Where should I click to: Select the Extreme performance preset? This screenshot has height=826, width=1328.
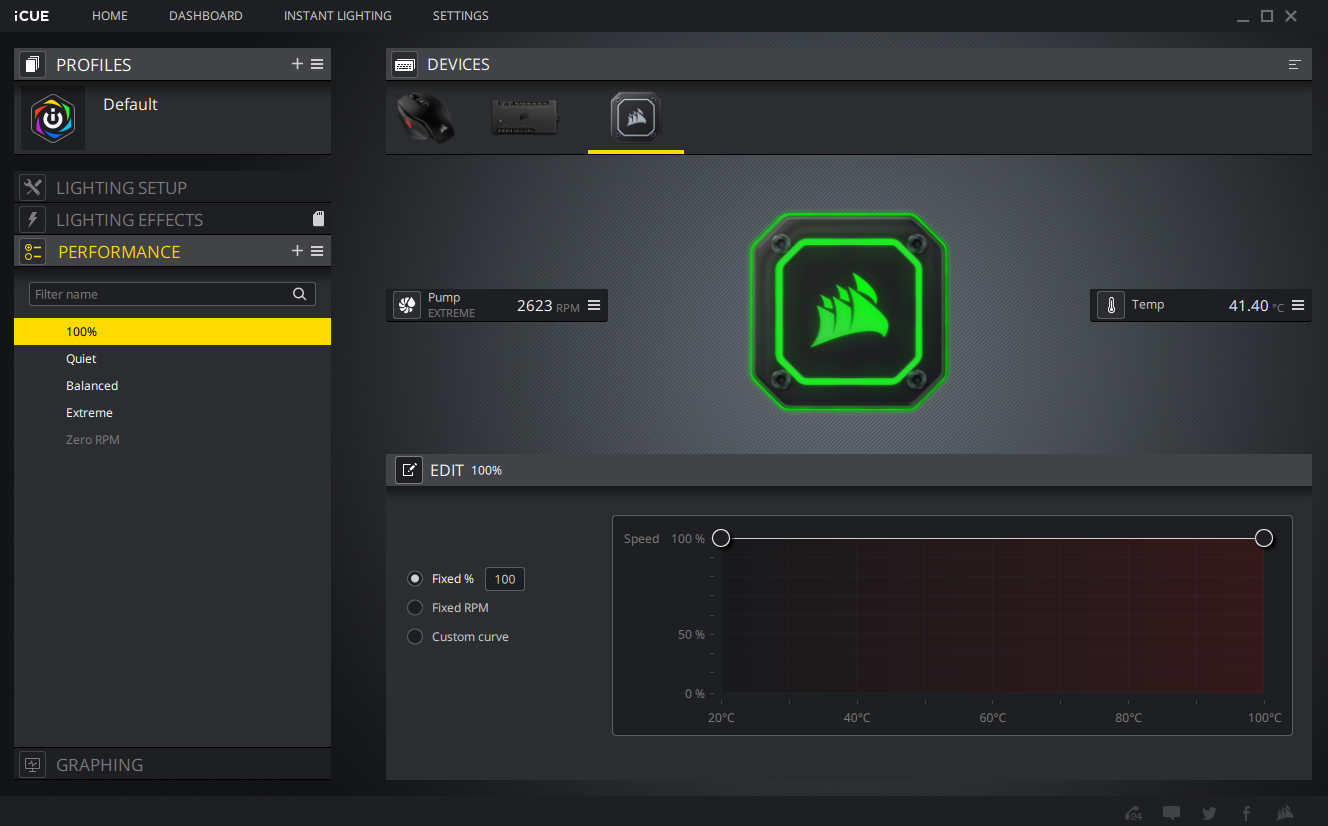(172, 413)
